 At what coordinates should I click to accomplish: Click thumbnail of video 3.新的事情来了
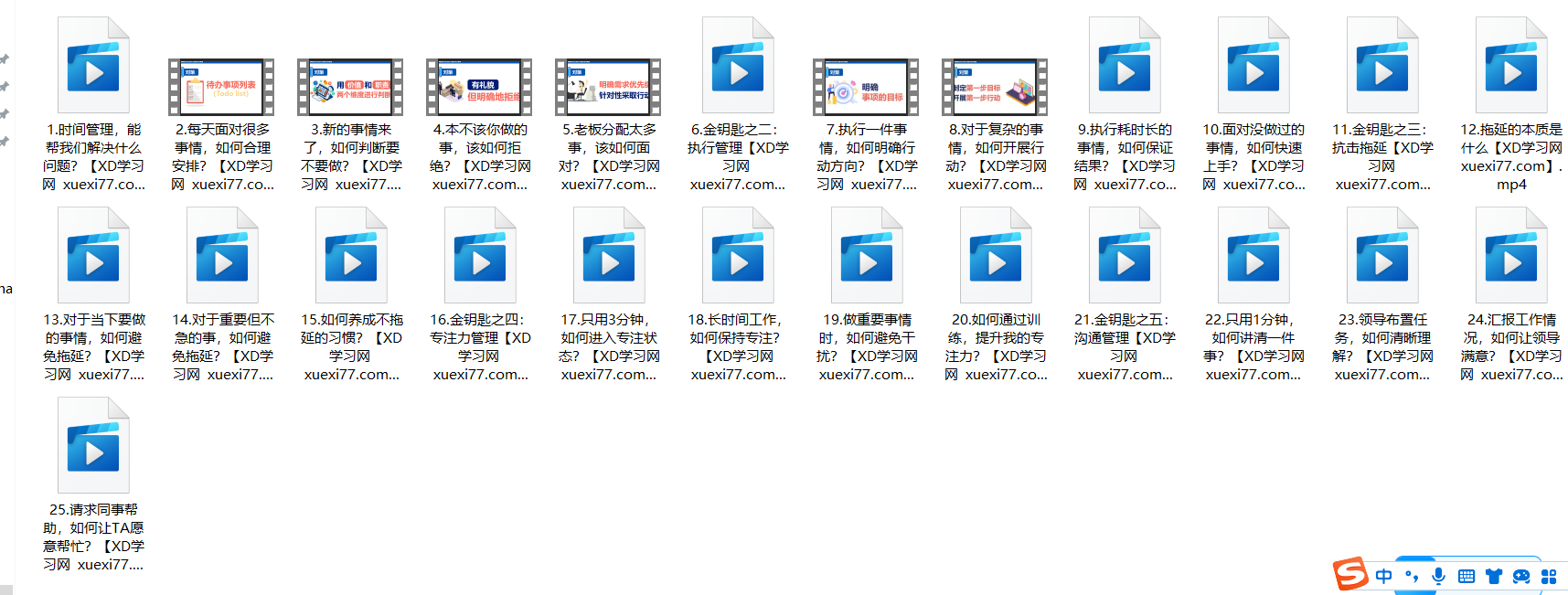pos(351,88)
